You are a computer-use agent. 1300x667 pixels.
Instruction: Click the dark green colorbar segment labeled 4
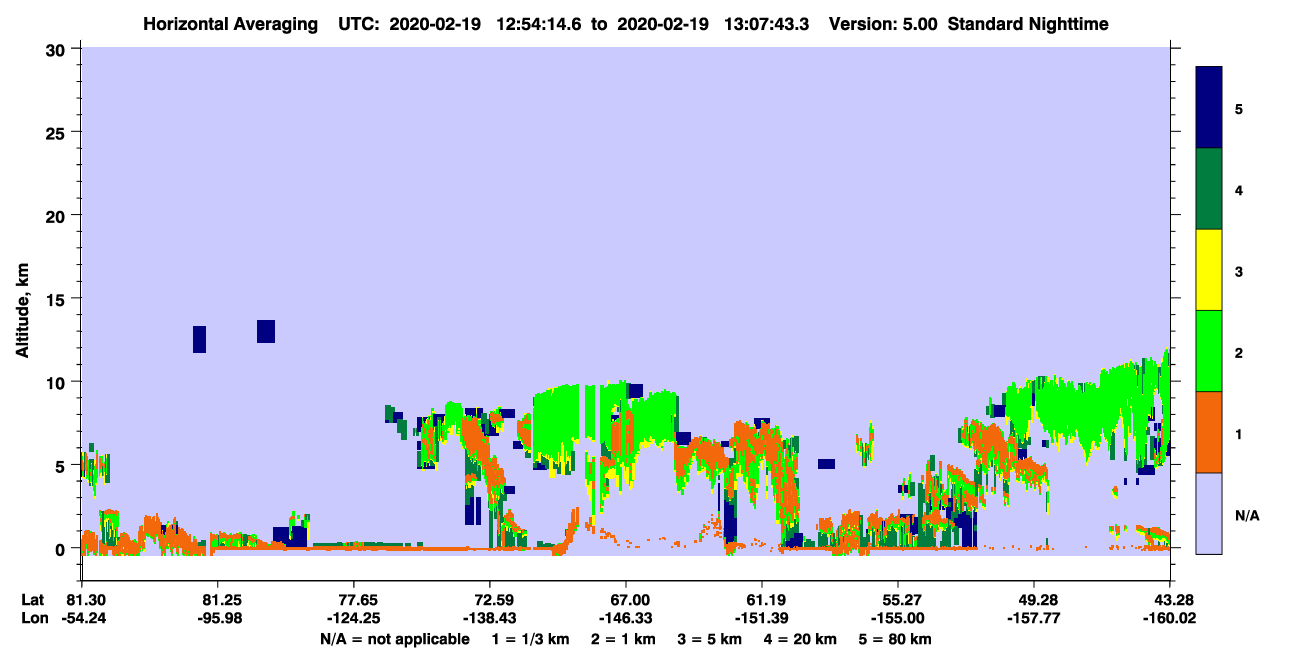(1209, 189)
